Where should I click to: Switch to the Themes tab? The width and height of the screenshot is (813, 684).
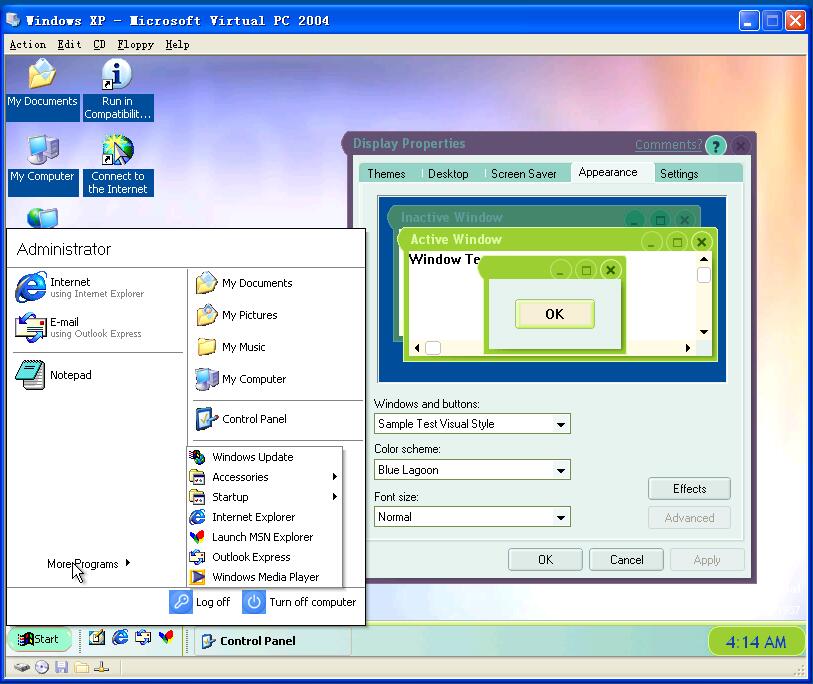click(x=386, y=174)
